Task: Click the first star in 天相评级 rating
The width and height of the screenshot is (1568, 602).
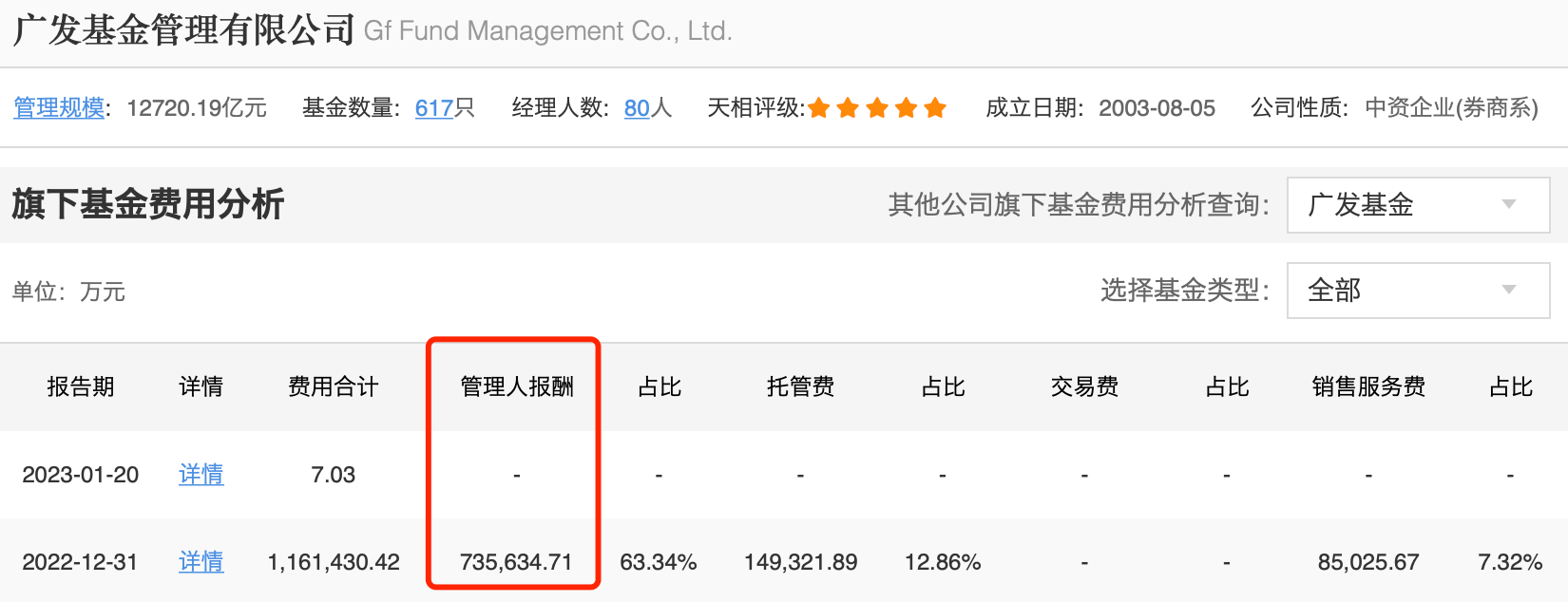Action: pyautogui.click(x=819, y=108)
